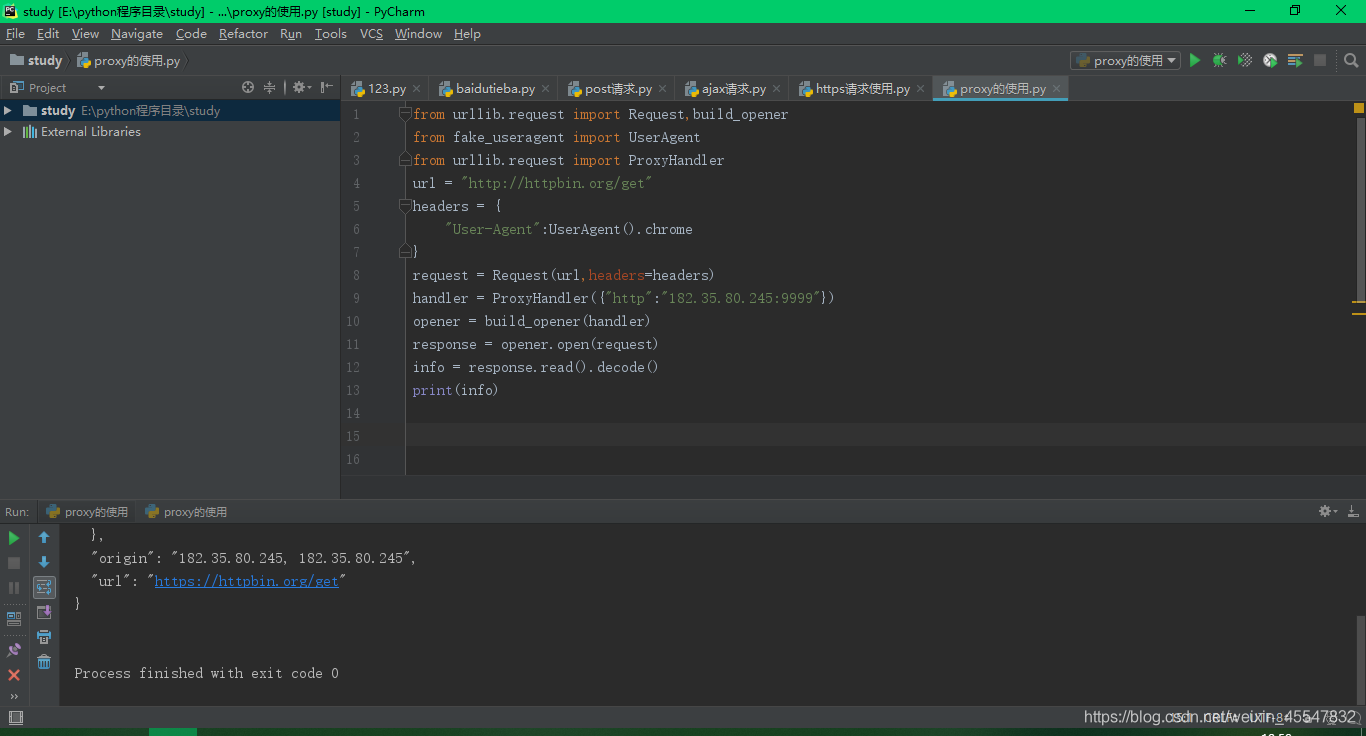Click Scroll from Source target icon
Image resolution: width=1366 pixels, height=736 pixels.
point(248,88)
